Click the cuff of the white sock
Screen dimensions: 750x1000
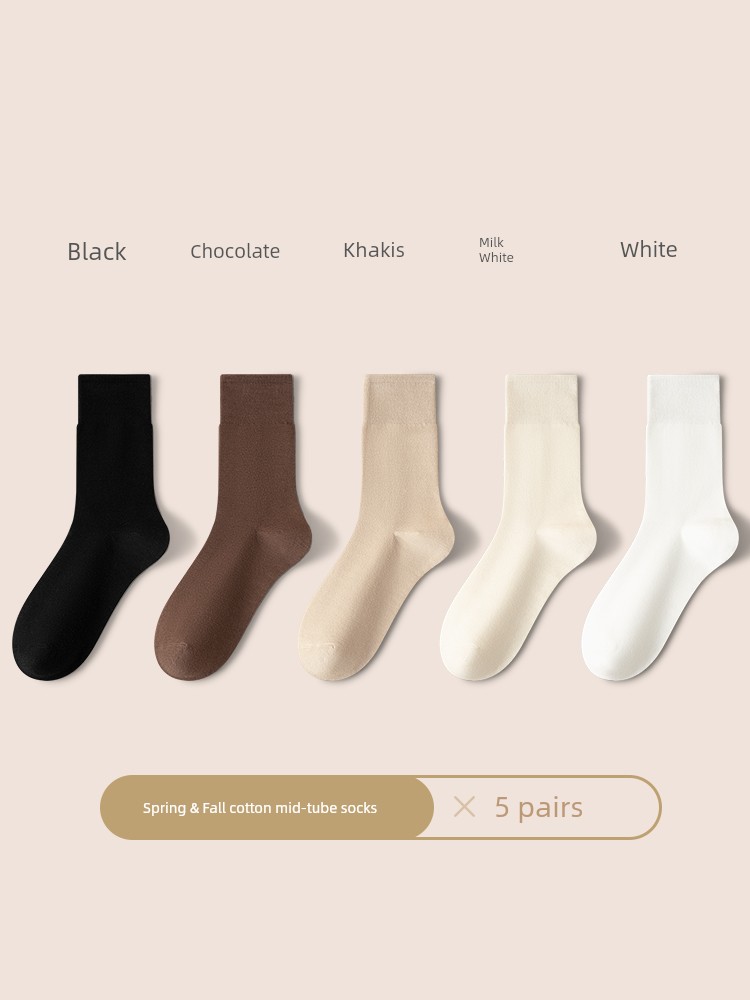[684, 399]
